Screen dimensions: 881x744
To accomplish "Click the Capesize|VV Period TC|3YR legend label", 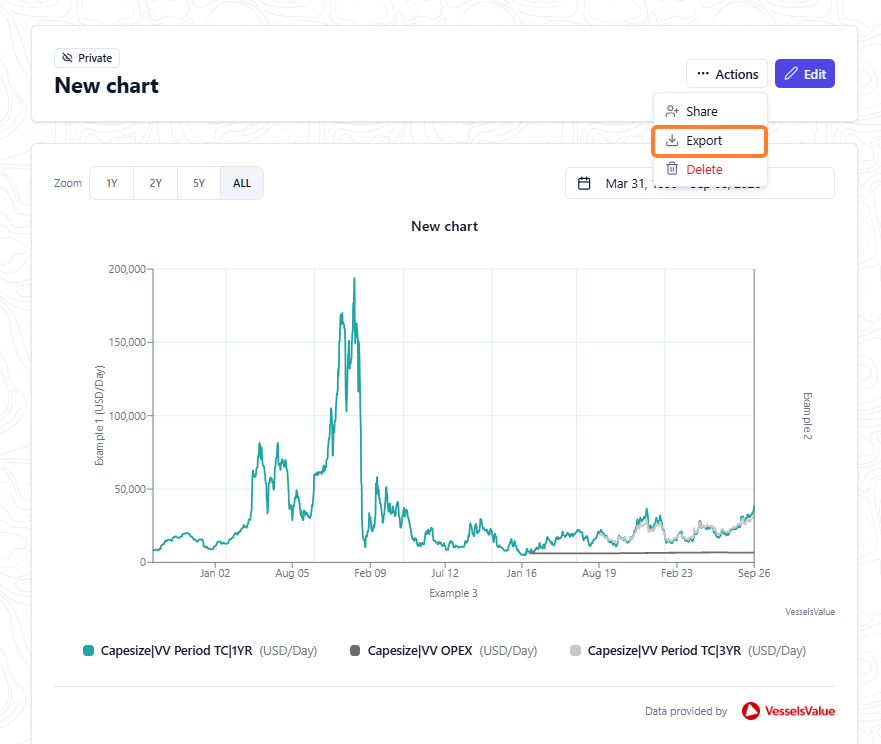I will tap(664, 651).
